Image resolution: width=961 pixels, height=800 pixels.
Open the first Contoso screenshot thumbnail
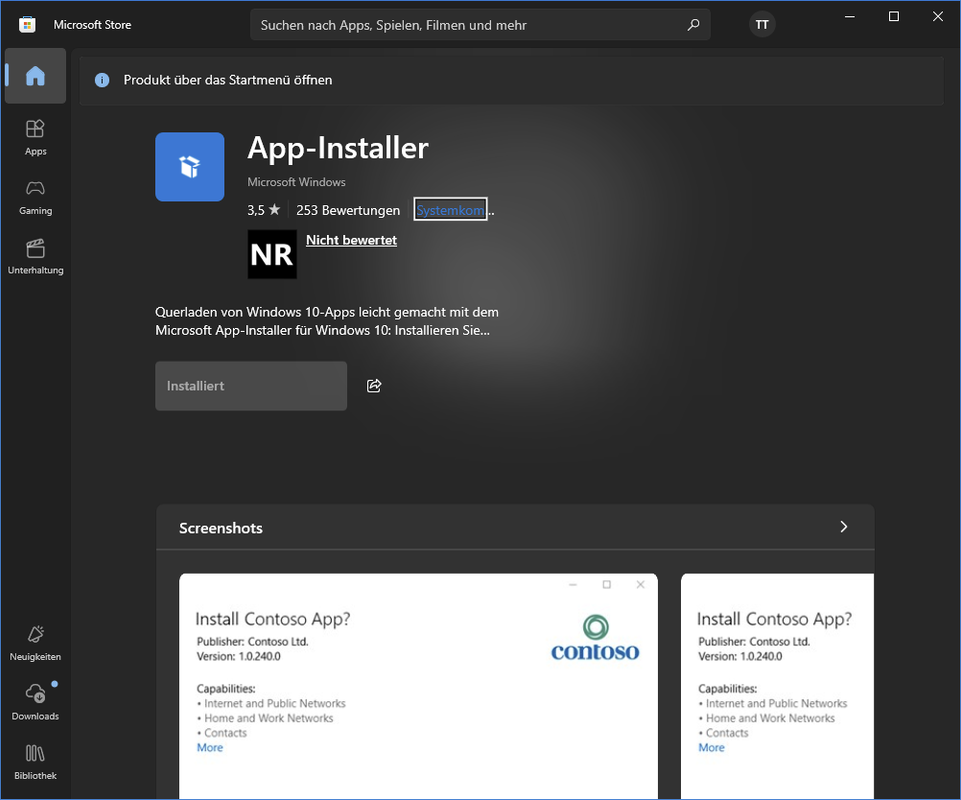pyautogui.click(x=418, y=686)
